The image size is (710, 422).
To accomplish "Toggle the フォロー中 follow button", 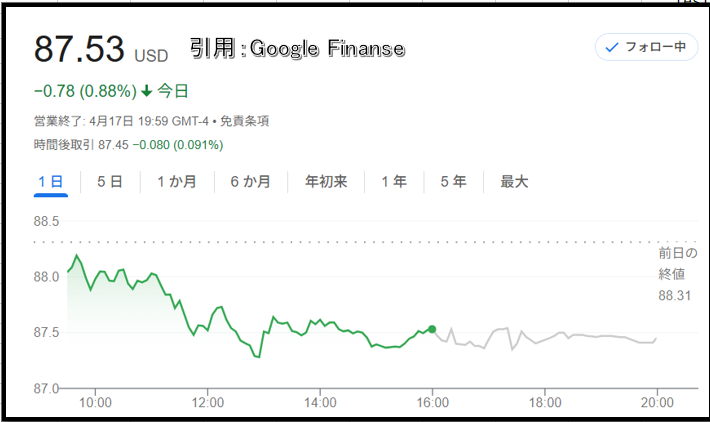I will pos(646,47).
